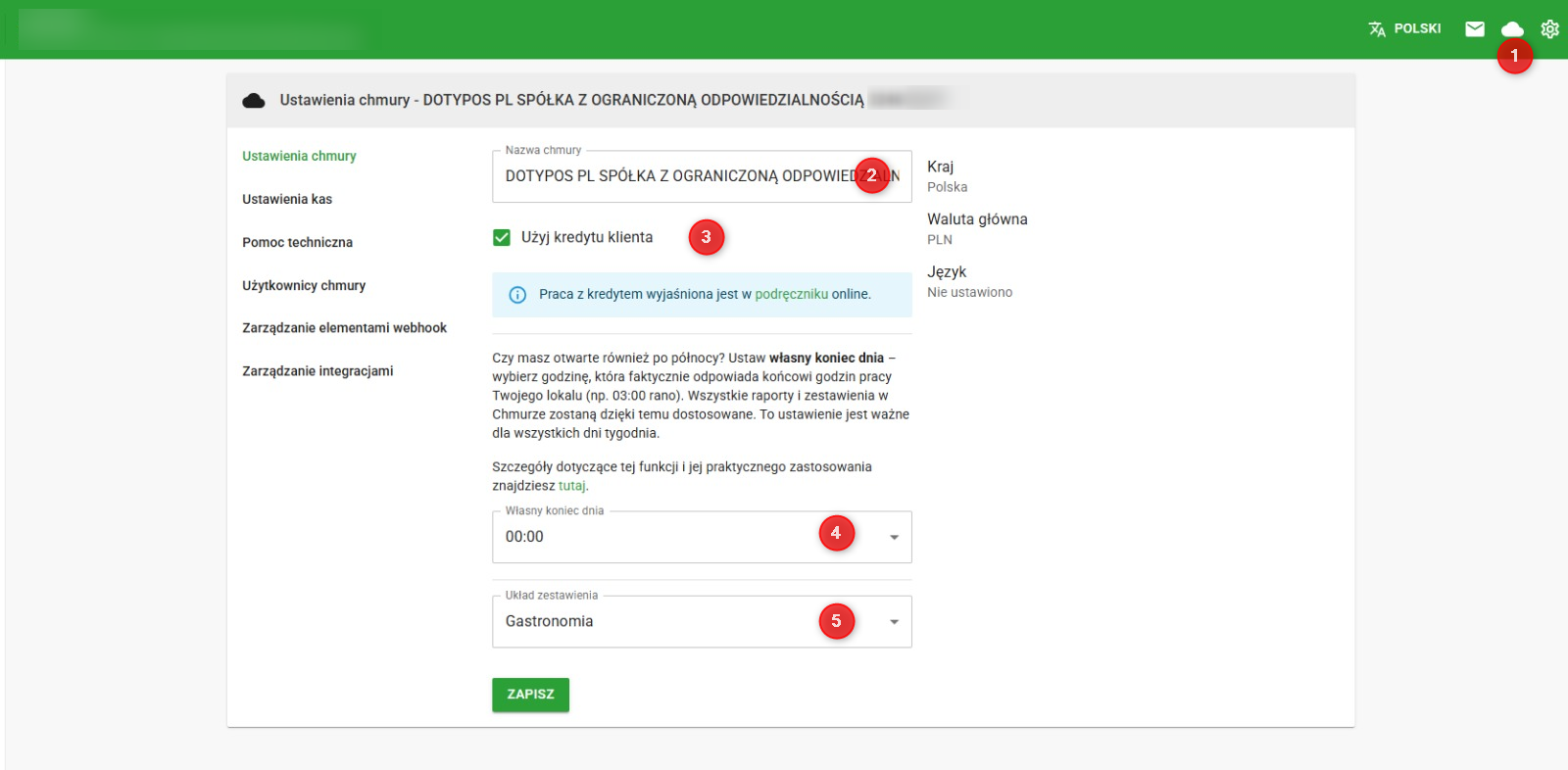Expand the Własny koniec dnia dropdown arrow
Screen dimensions: 1568x770
(894, 537)
